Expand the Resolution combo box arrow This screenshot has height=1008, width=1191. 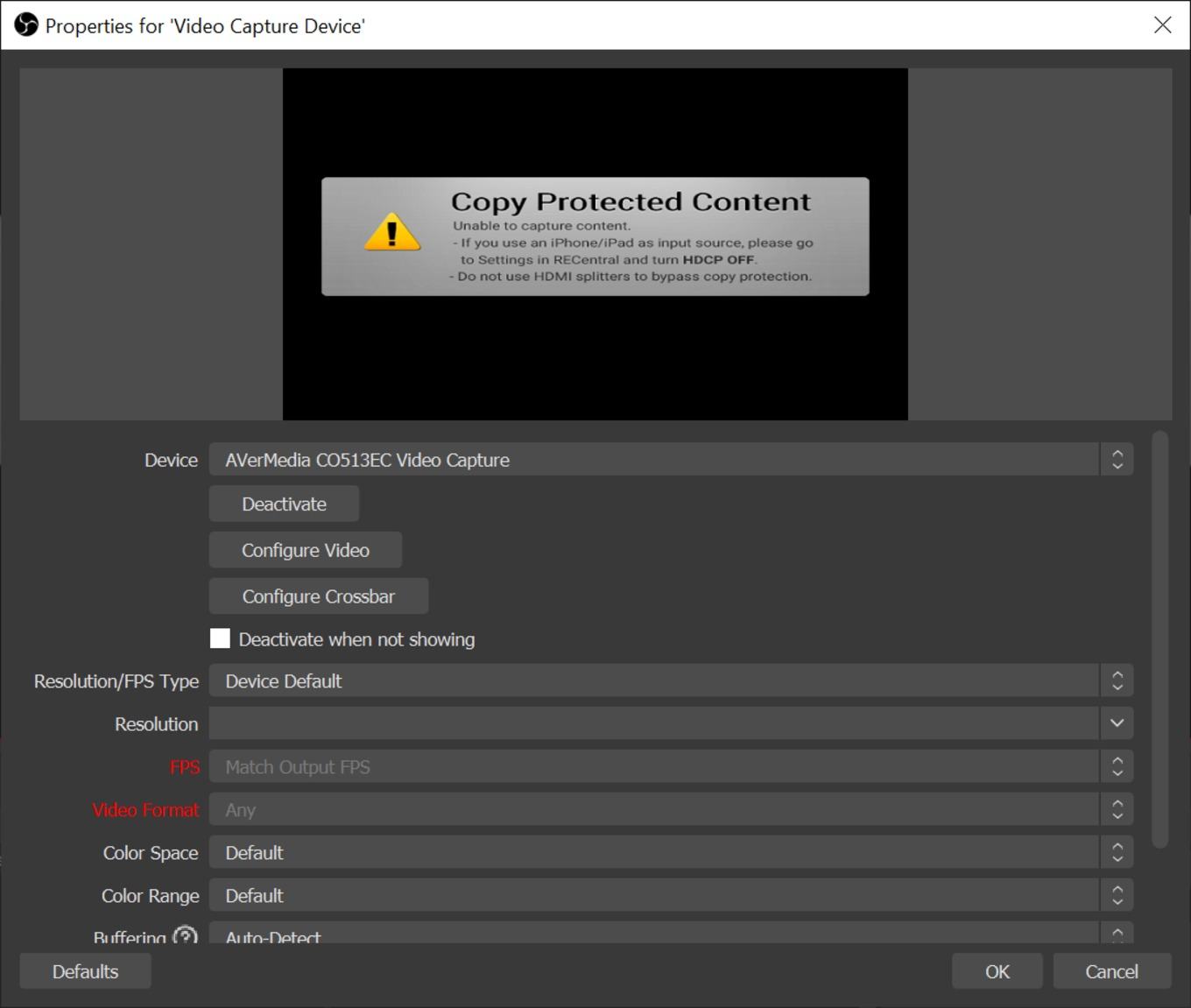(1117, 723)
